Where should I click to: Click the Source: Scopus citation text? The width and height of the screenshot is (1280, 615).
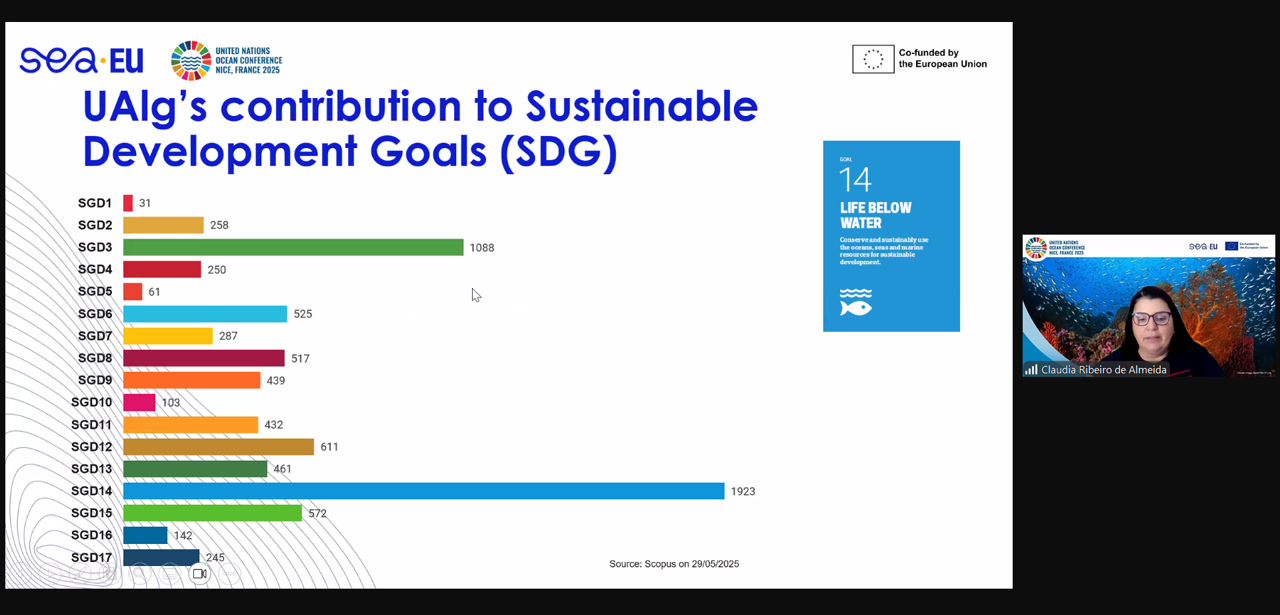pos(674,564)
